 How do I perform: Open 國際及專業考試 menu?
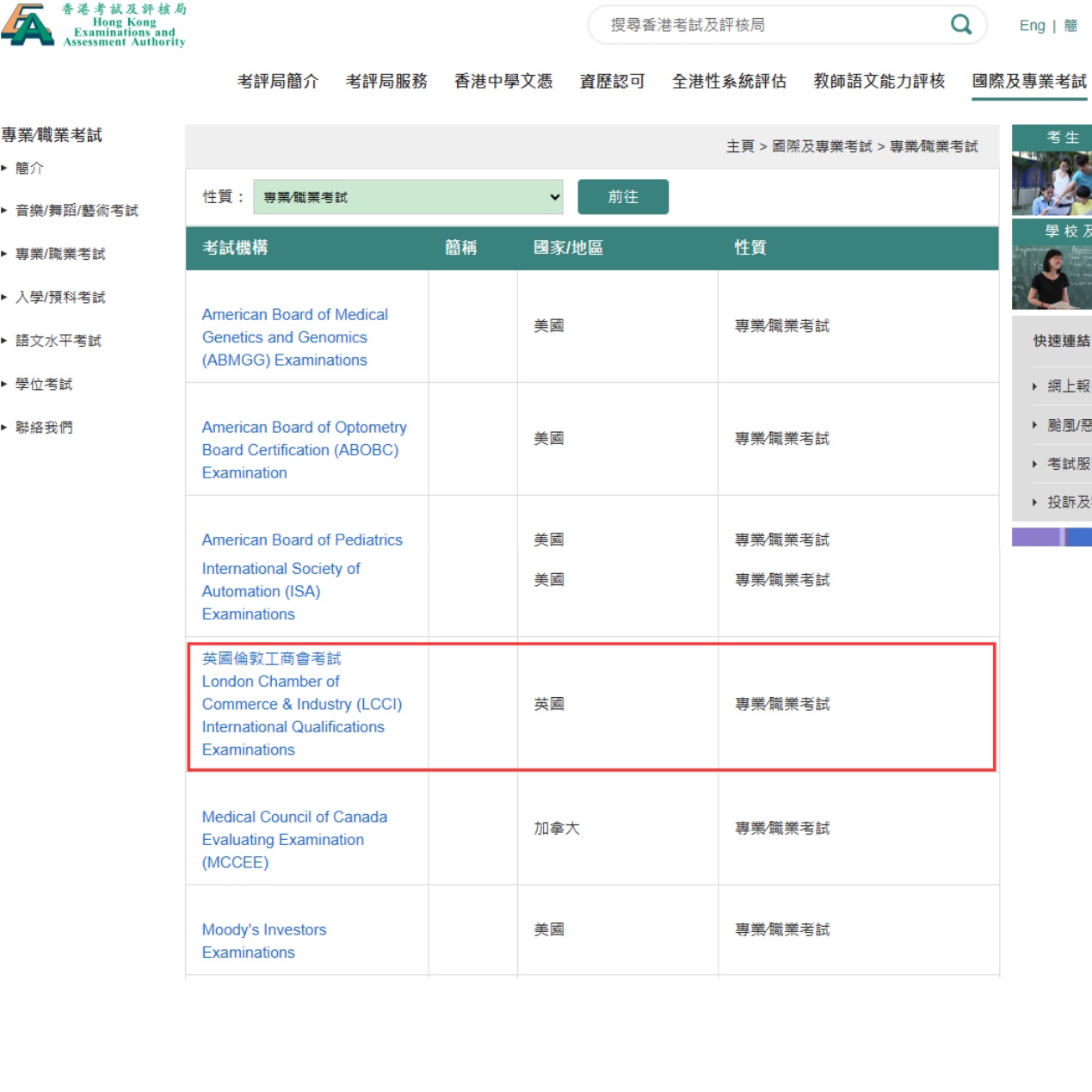pyautogui.click(x=1029, y=81)
